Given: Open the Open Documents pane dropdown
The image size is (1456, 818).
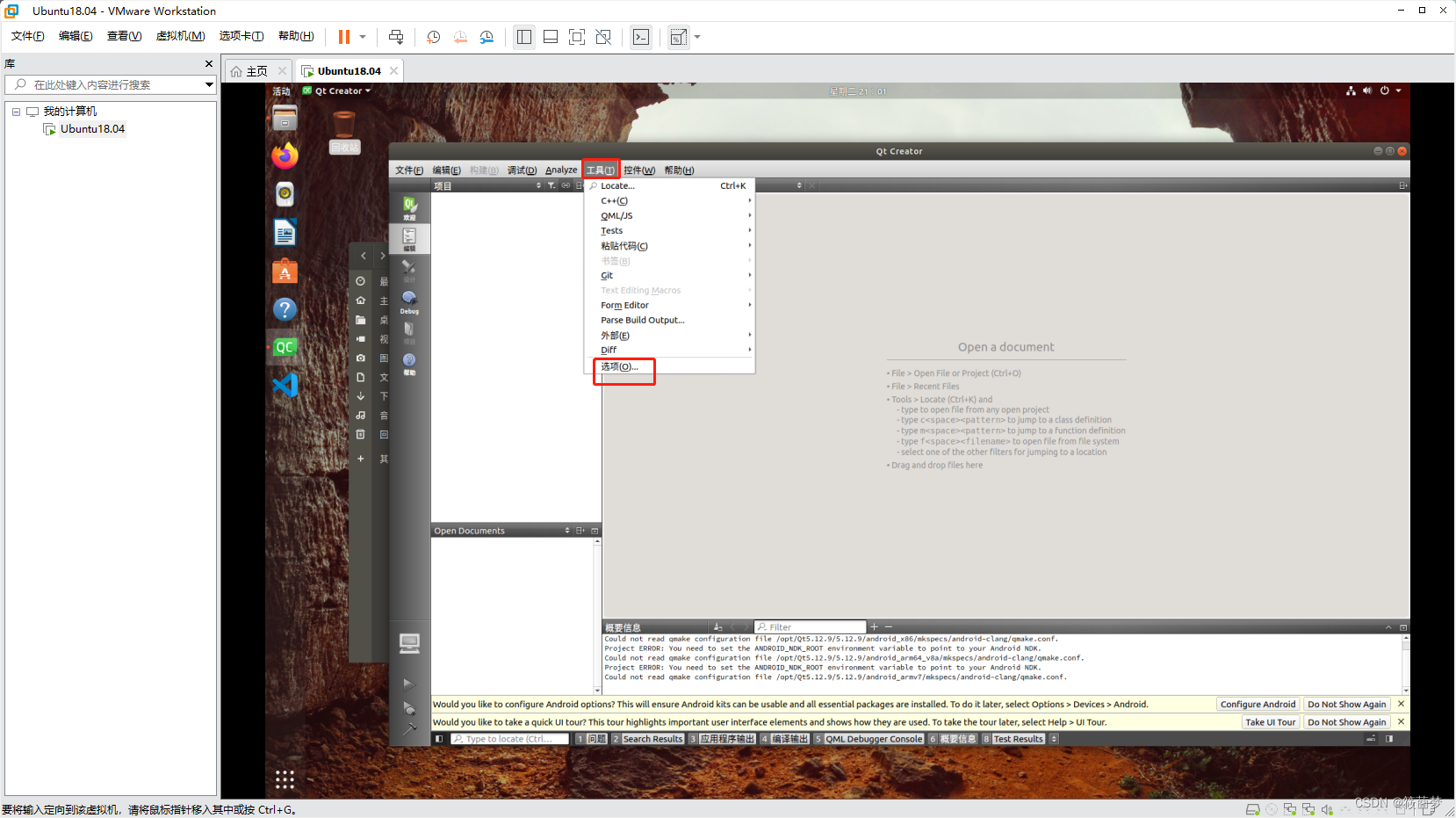Looking at the screenshot, I should [567, 530].
